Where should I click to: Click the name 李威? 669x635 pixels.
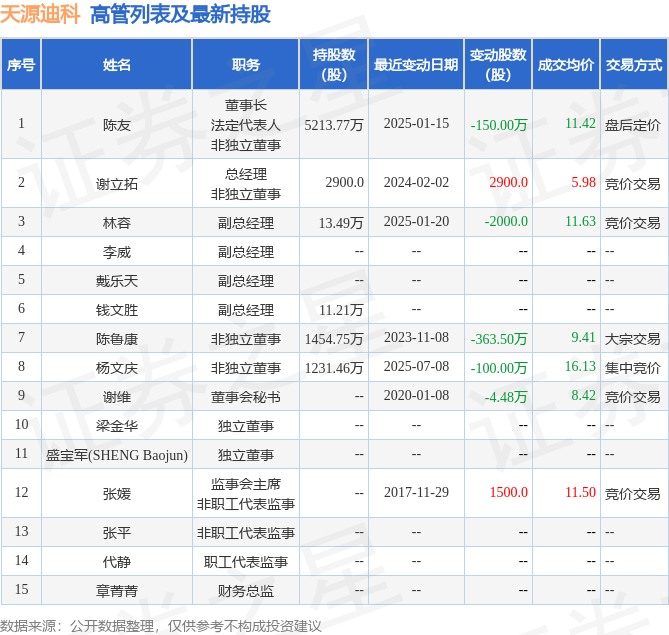(116, 252)
